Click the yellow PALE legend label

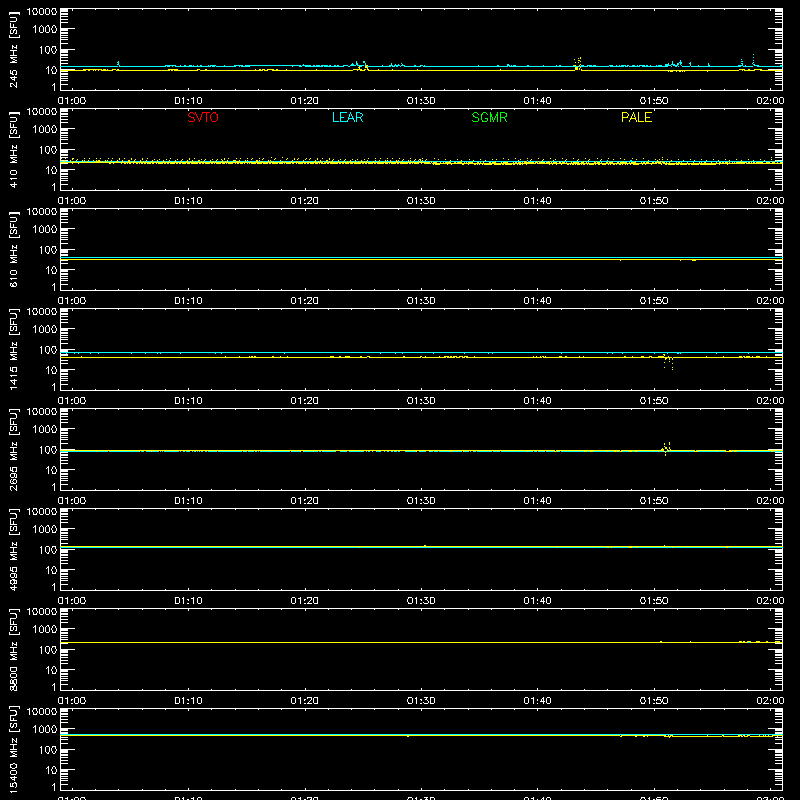[636, 117]
